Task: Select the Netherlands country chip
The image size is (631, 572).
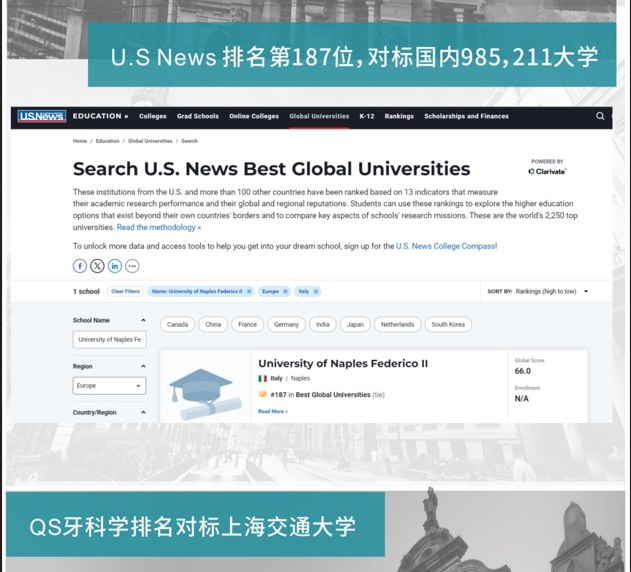Action: (397, 324)
